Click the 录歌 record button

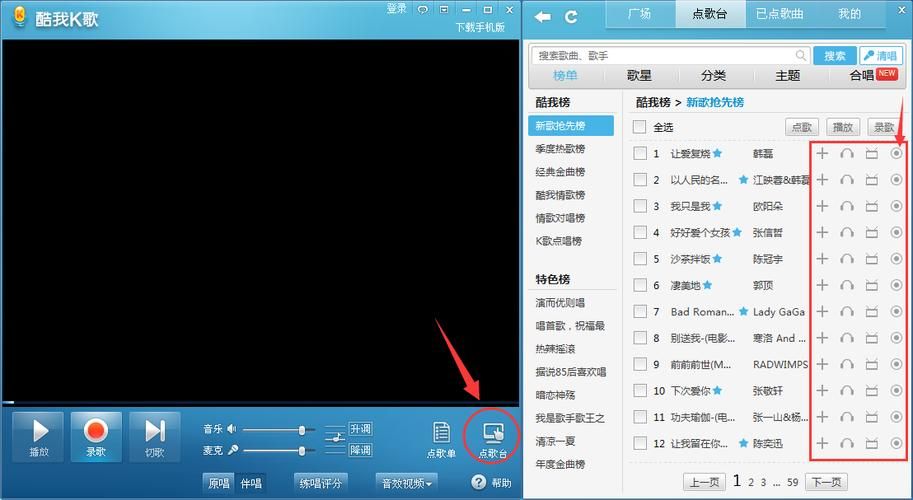[x=96, y=435]
